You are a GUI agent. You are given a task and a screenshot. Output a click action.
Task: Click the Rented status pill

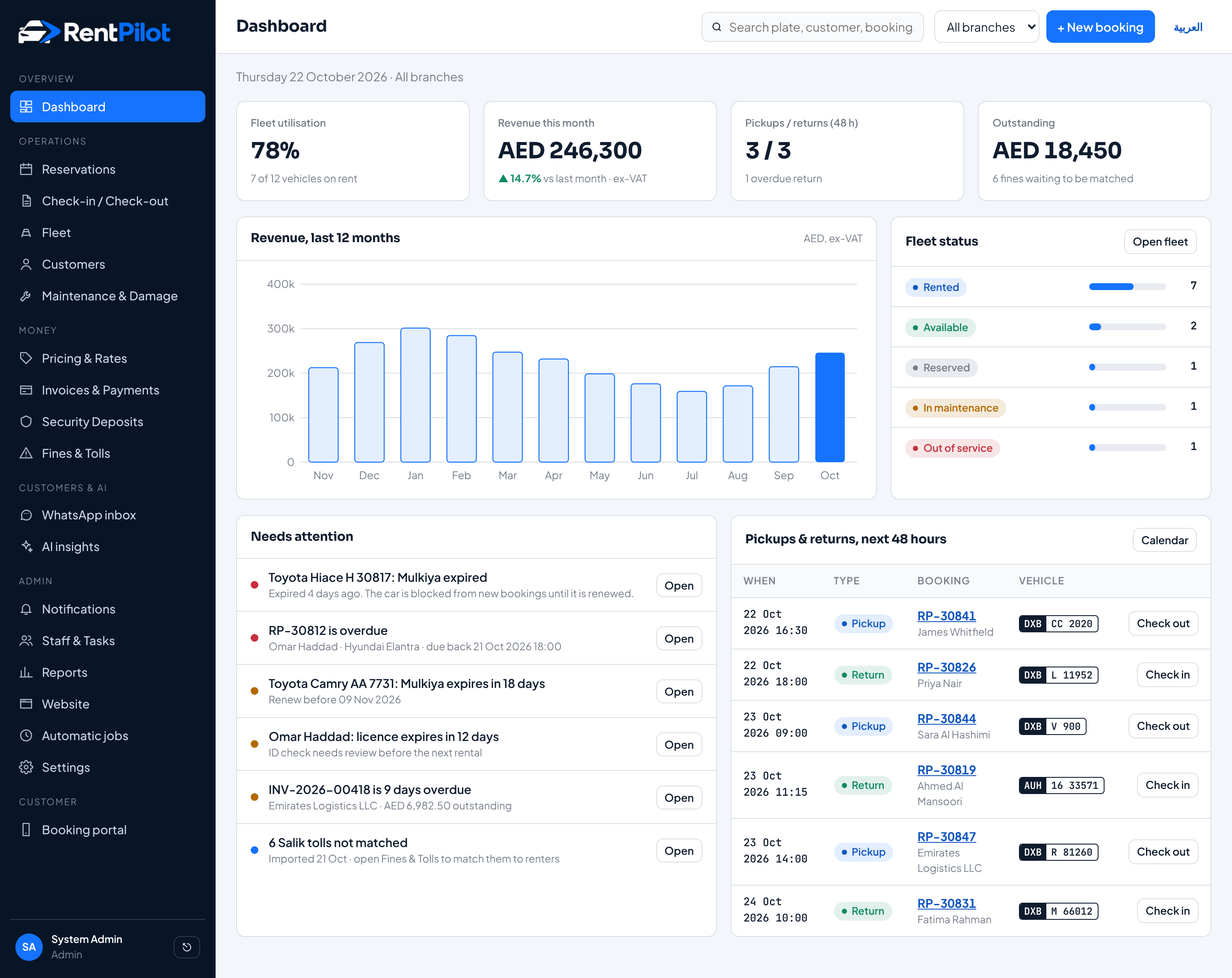[936, 287]
